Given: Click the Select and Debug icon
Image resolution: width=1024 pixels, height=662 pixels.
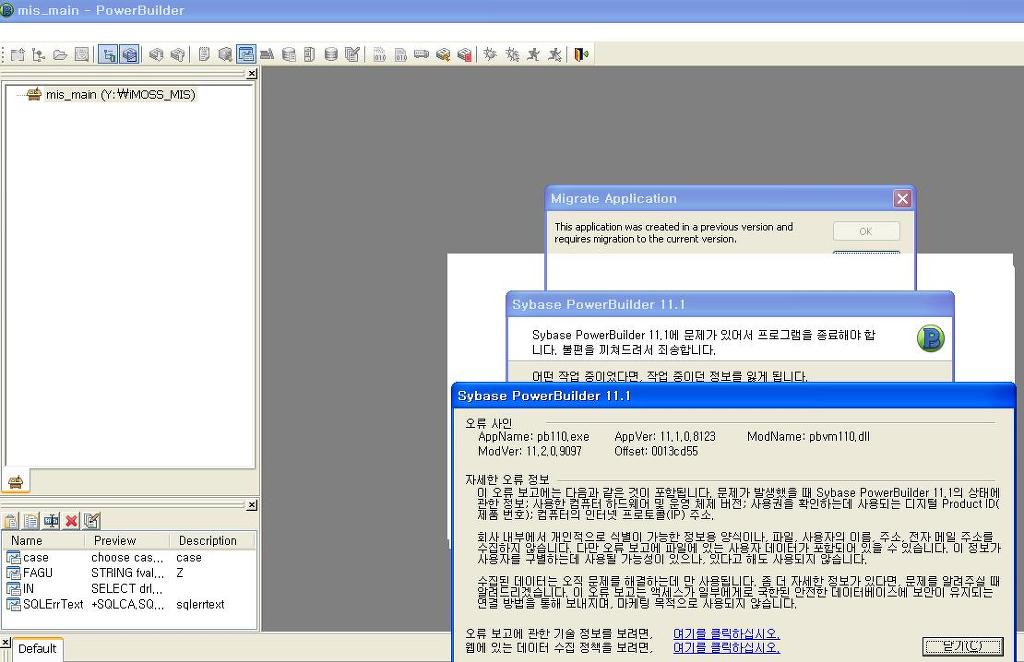Looking at the screenshot, I should click(x=512, y=54).
